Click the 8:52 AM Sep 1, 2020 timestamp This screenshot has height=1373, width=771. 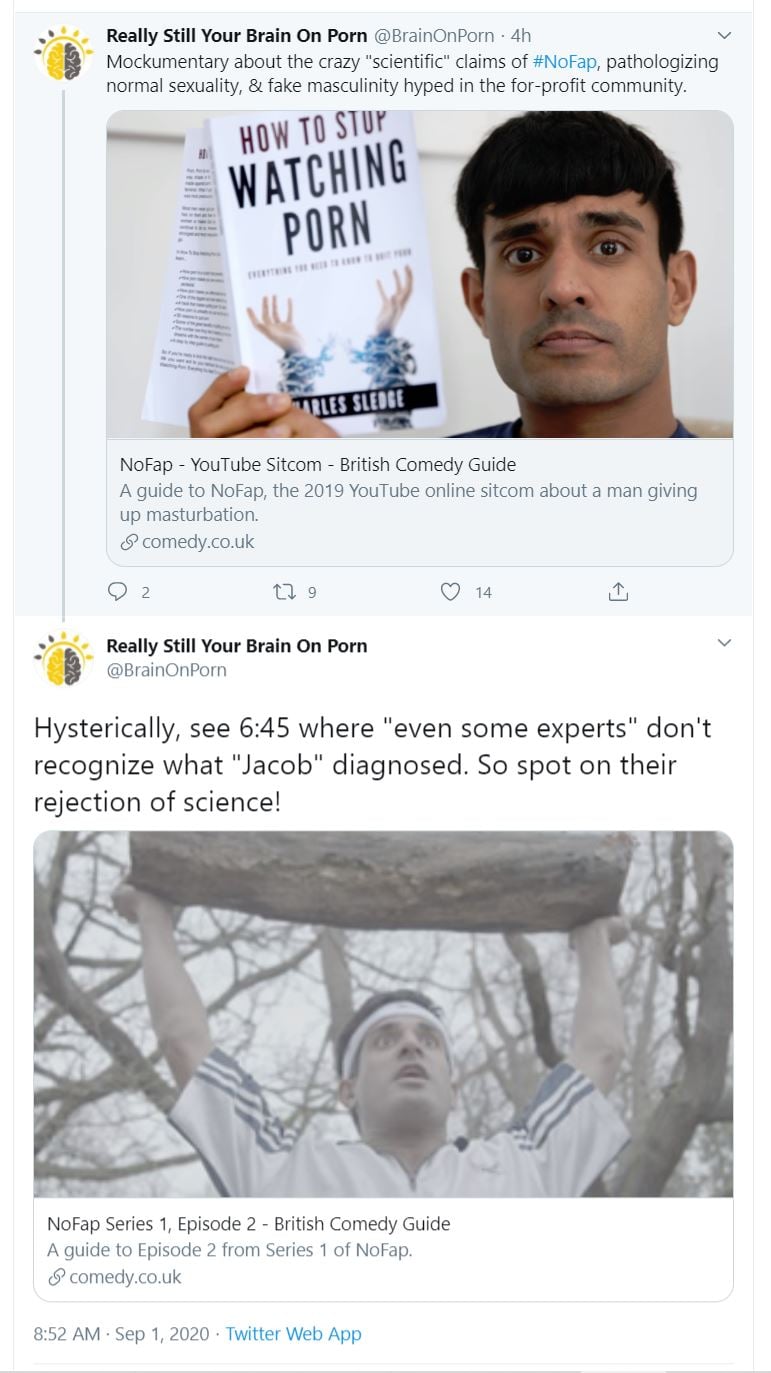coord(121,1334)
